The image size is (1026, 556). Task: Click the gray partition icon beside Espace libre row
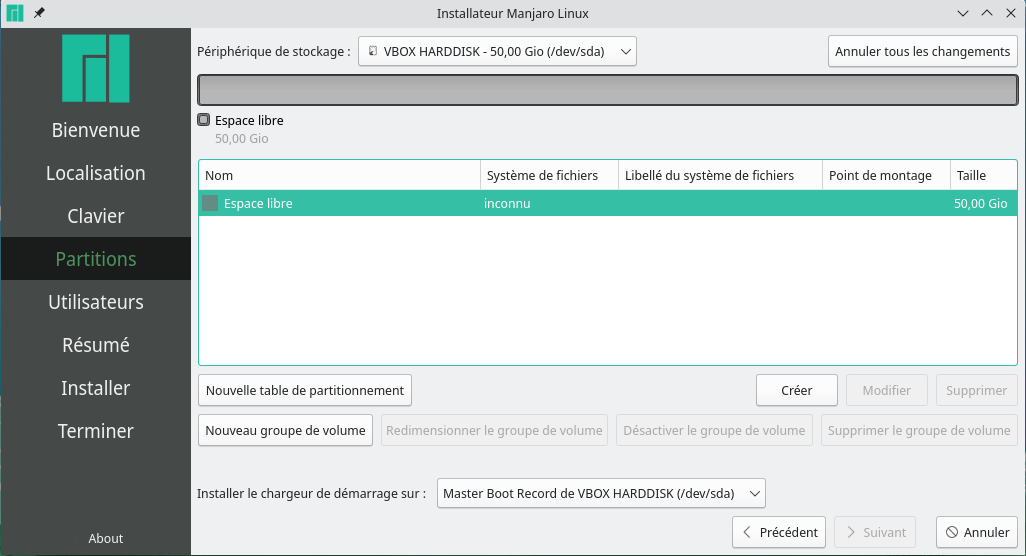[210, 203]
